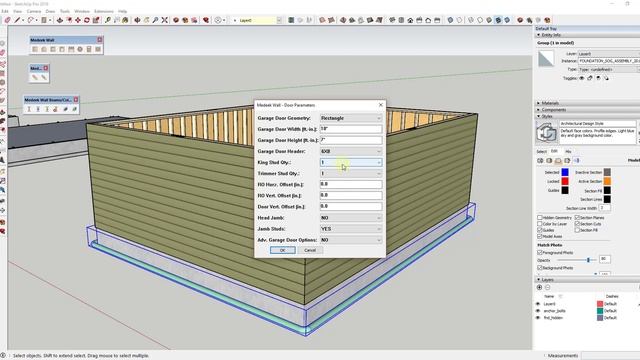
Task: Select the Tape Measure tool
Action: point(108,20)
